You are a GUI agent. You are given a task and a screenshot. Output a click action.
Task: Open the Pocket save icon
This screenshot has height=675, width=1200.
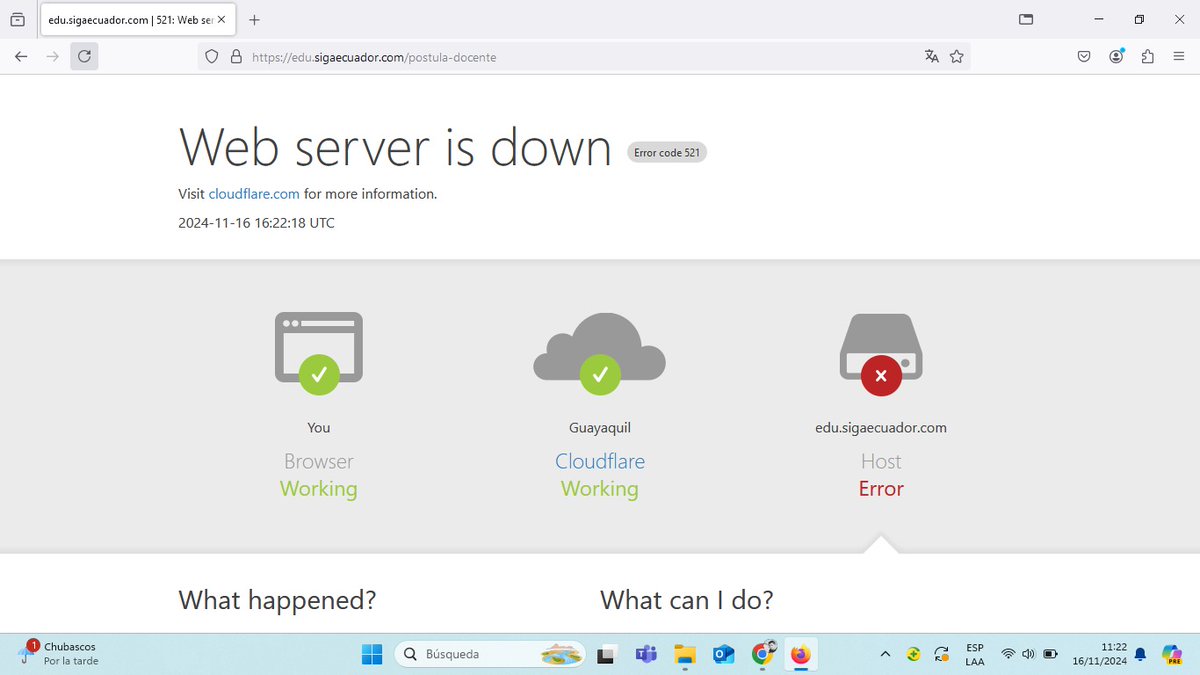[1084, 57]
